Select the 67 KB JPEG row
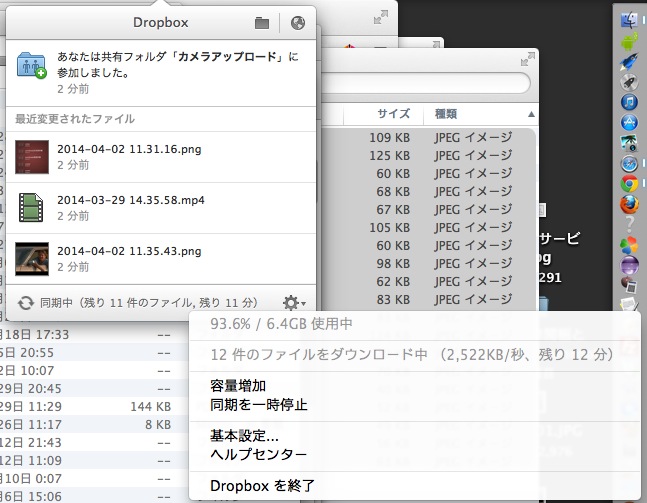 pyautogui.click(x=429, y=210)
